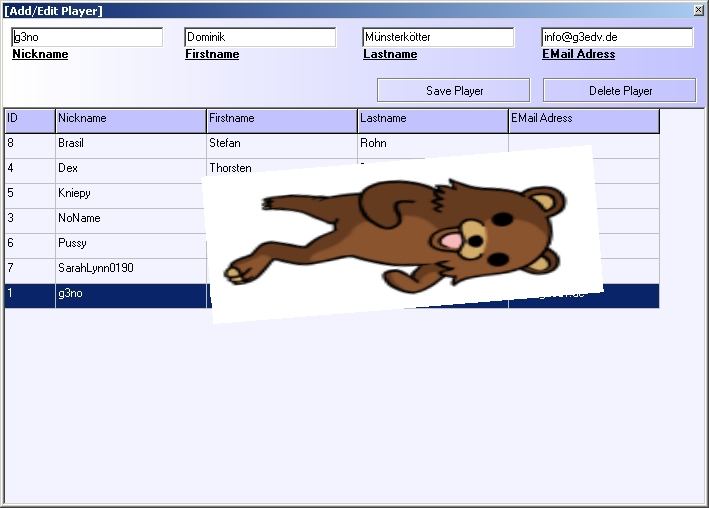Click ID cell 6 in the table
The width and height of the screenshot is (709, 508).
pyautogui.click(x=30, y=246)
